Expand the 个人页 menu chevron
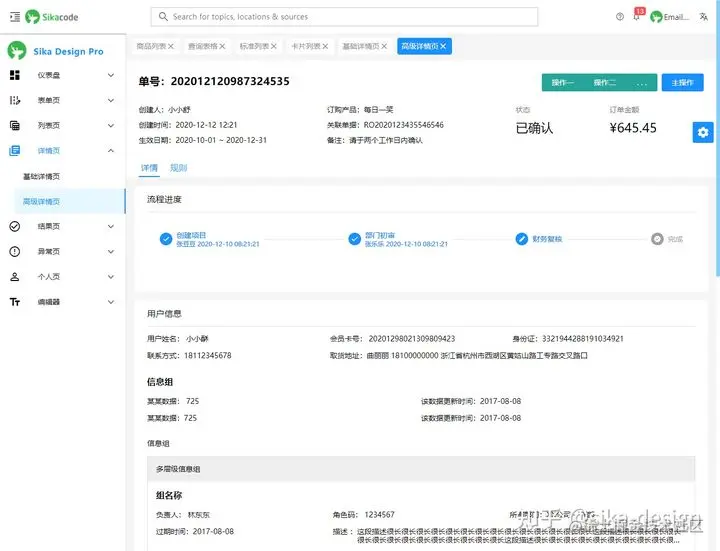Viewport: 720px width, 551px height. [111, 277]
